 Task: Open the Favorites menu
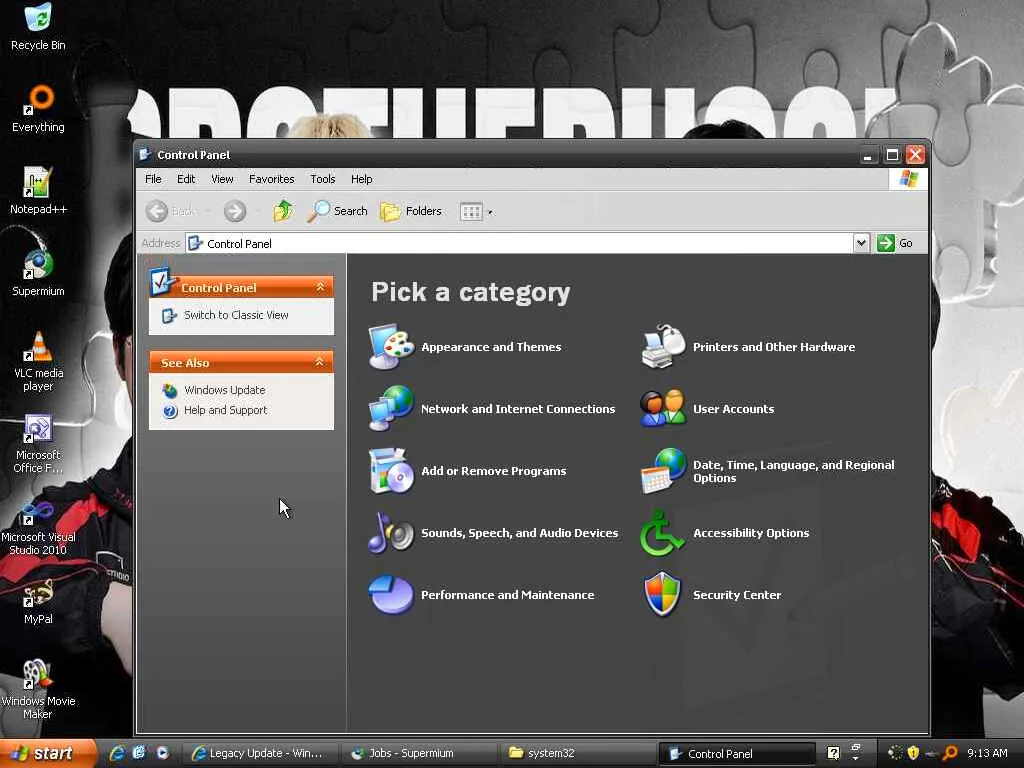pyautogui.click(x=272, y=179)
